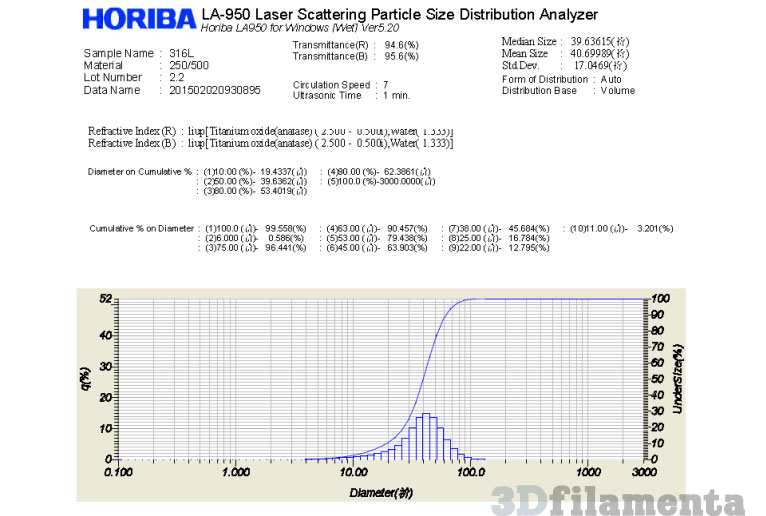Click the 3Dfilamenta watermark

click(x=627, y=498)
